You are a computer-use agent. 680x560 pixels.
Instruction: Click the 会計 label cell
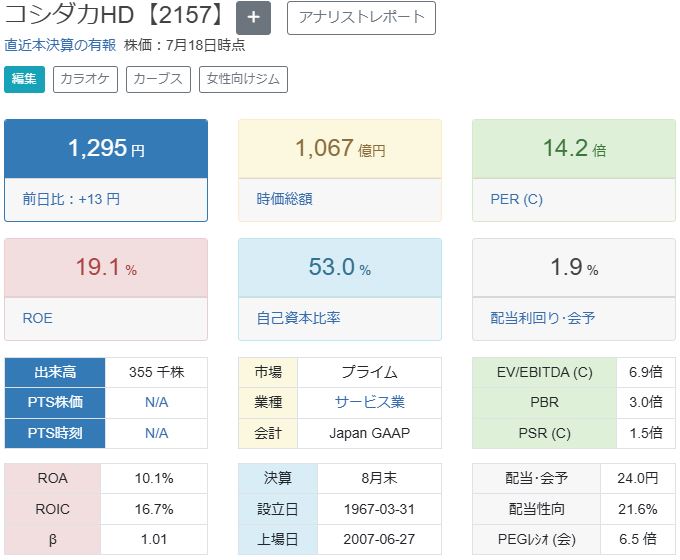point(268,433)
